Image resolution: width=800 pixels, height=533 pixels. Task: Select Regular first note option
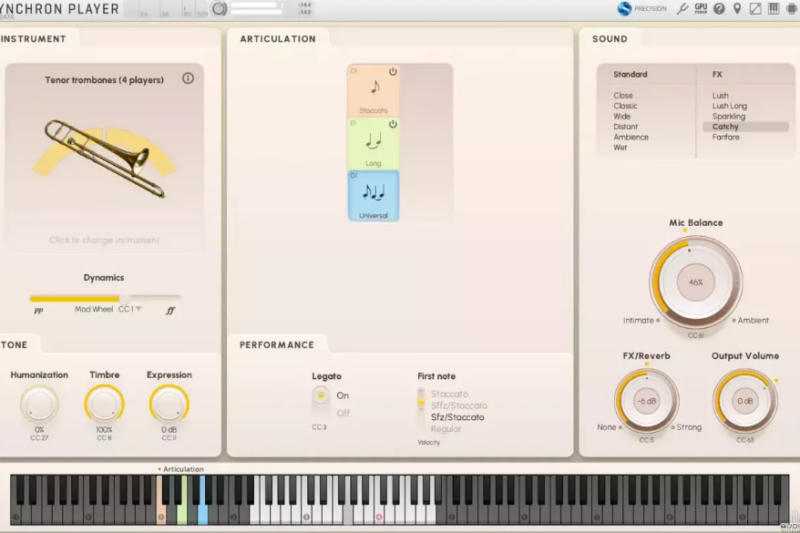tap(446, 429)
